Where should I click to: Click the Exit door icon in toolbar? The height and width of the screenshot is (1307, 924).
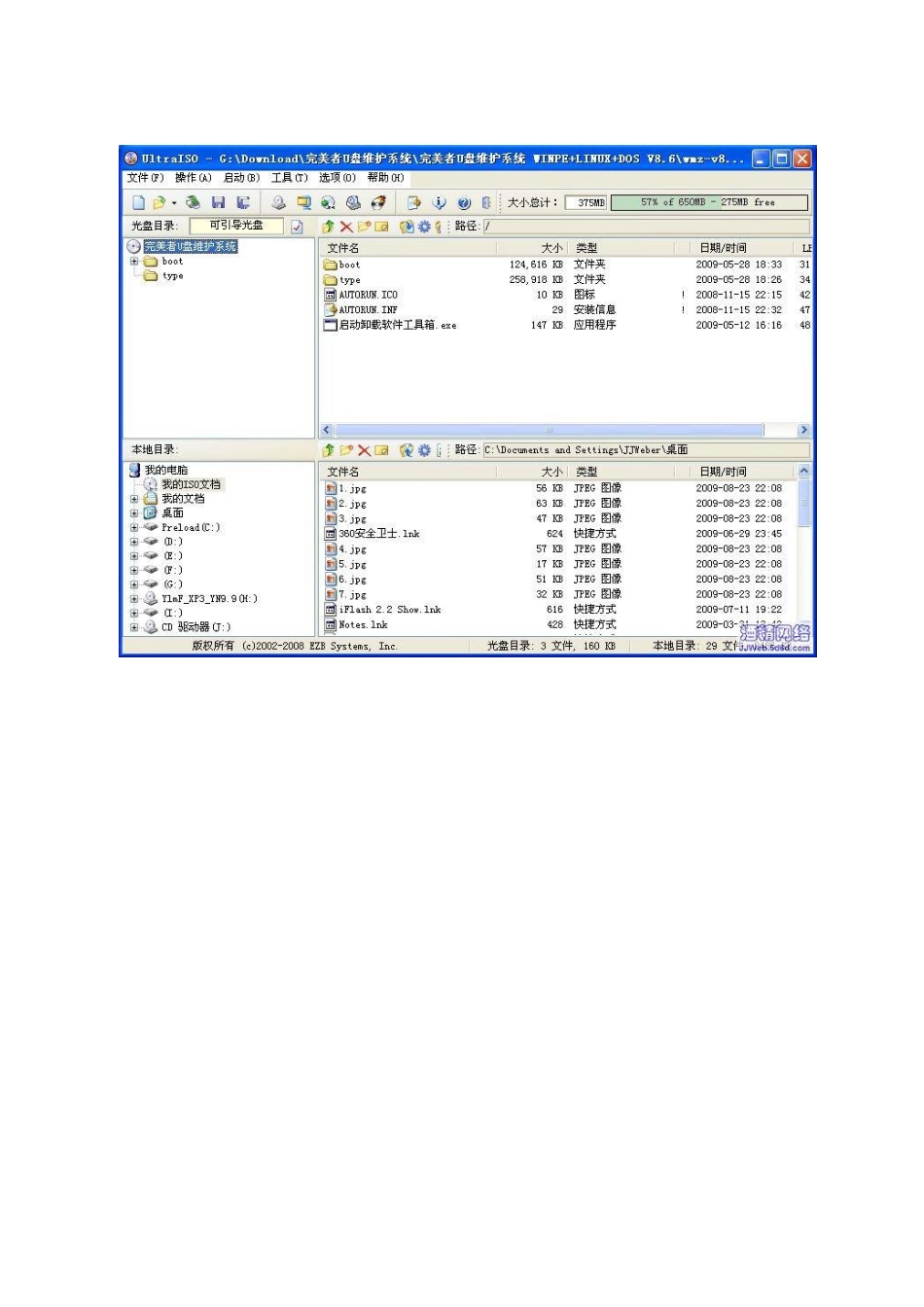click(x=486, y=202)
